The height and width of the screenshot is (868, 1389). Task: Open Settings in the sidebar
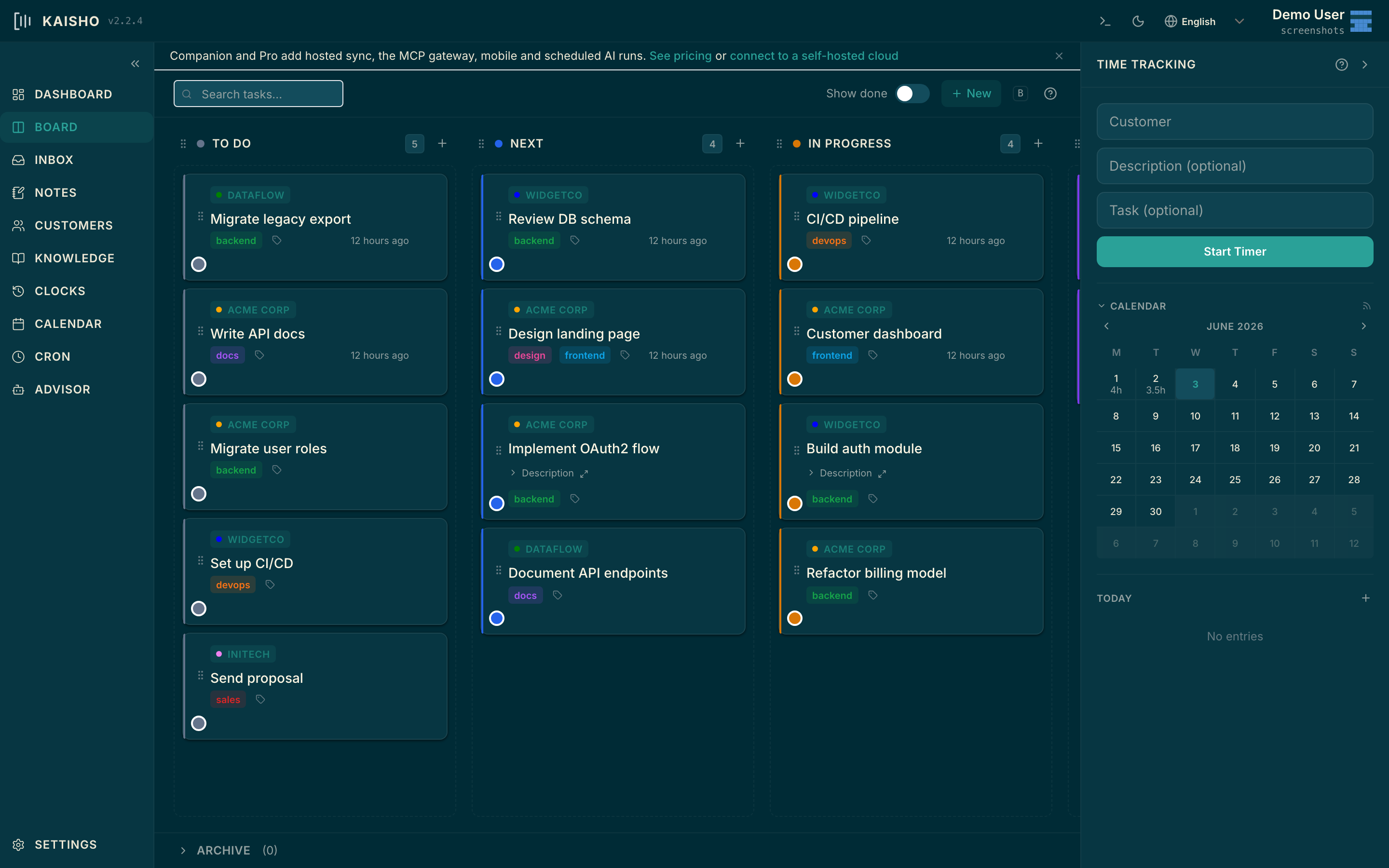[x=77, y=844]
